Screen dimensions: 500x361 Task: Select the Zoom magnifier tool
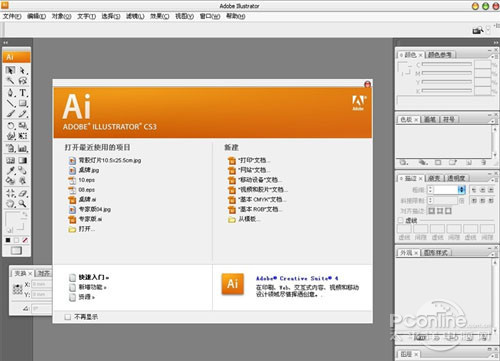[x=23, y=203]
